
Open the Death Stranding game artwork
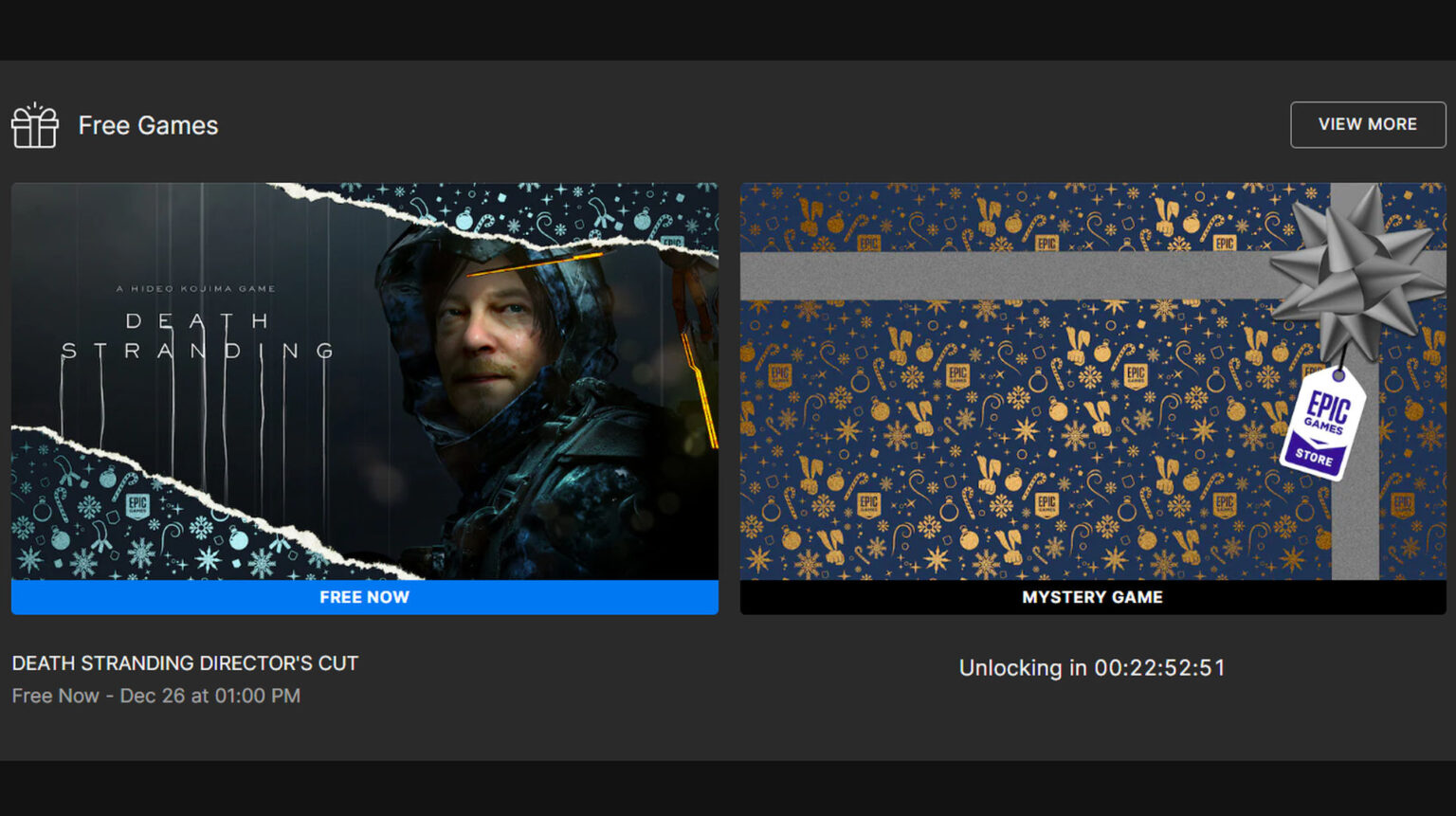click(x=365, y=381)
